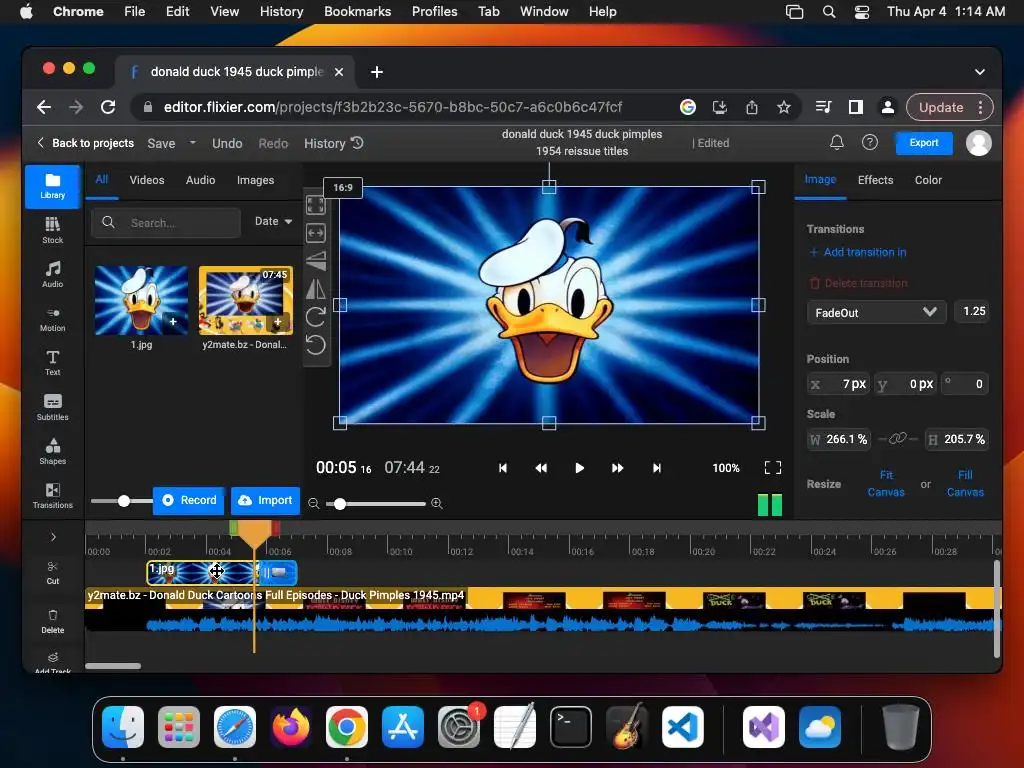Click Fill Canvas resize link
Viewport: 1024px width, 768px height.
pos(965,483)
